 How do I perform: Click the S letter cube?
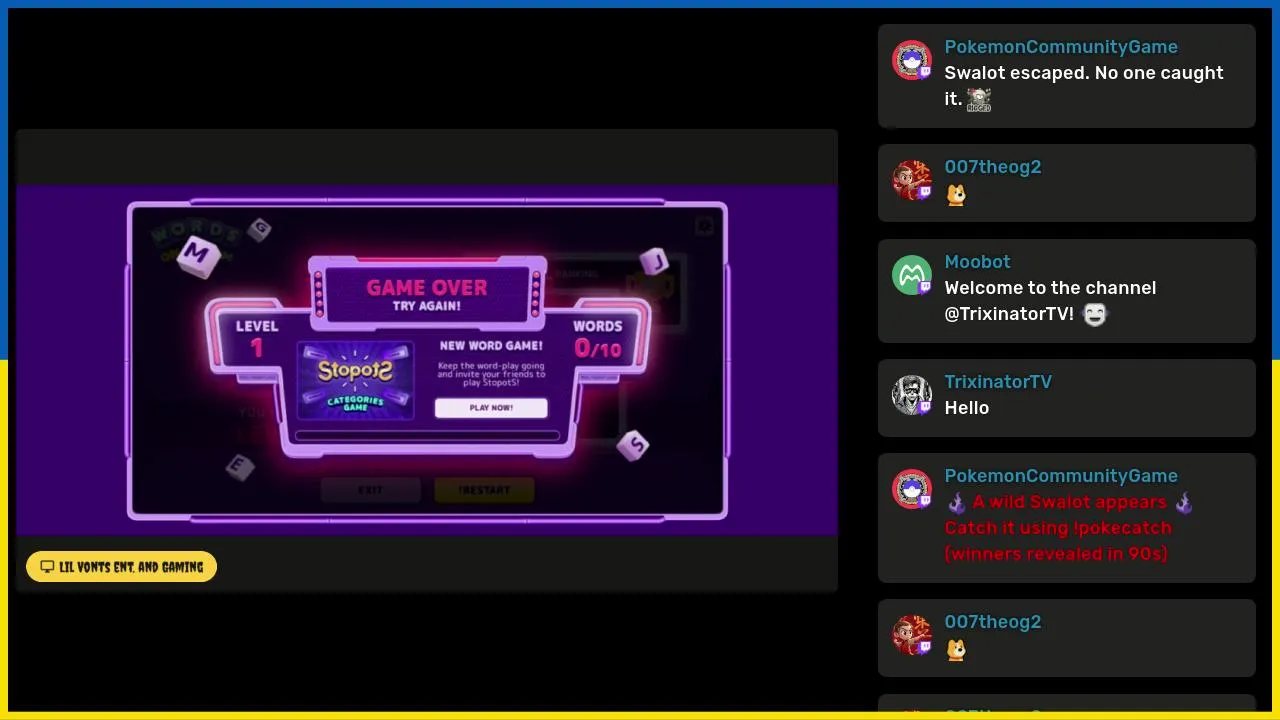tap(633, 446)
